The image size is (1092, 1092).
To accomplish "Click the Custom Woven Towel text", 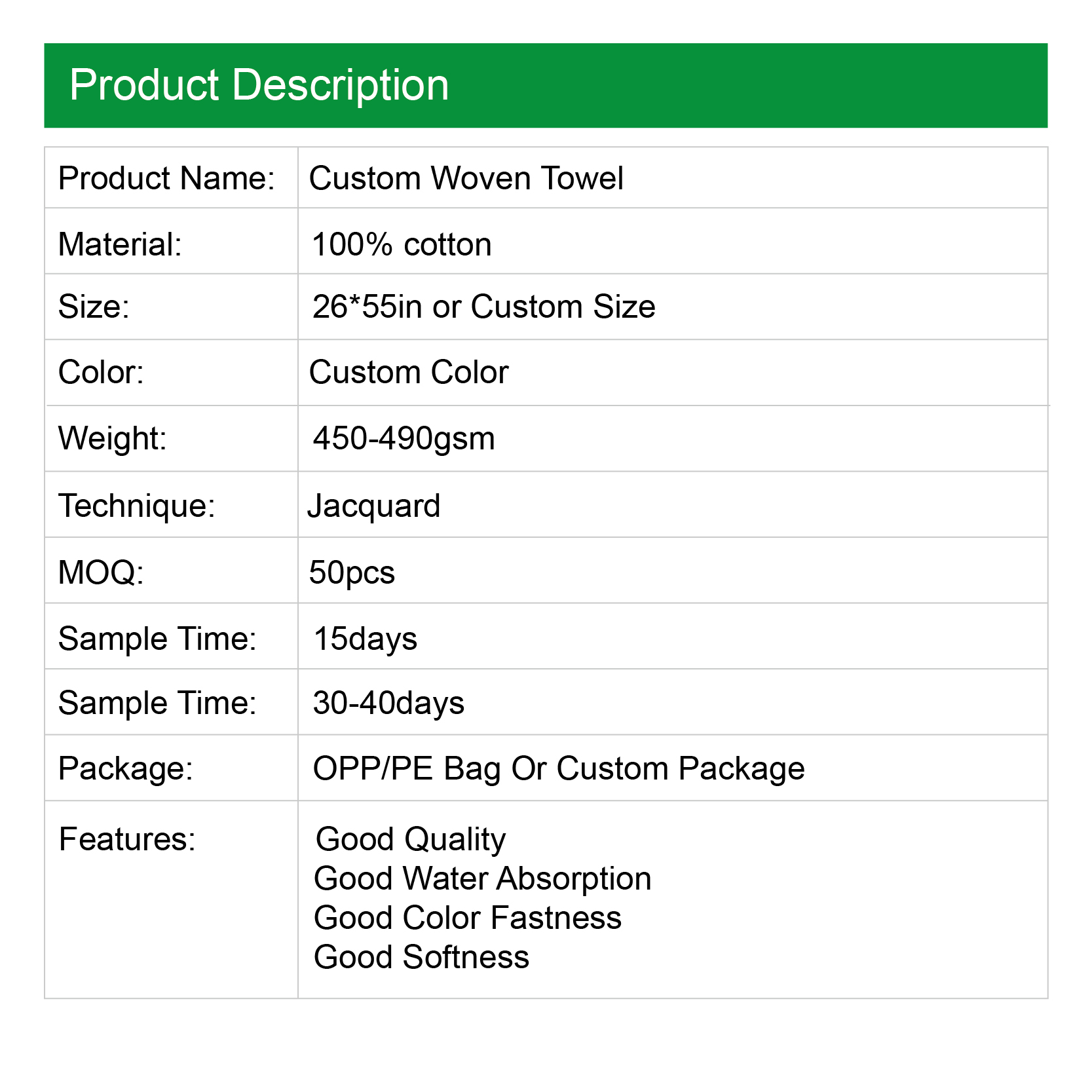I will (x=466, y=178).
